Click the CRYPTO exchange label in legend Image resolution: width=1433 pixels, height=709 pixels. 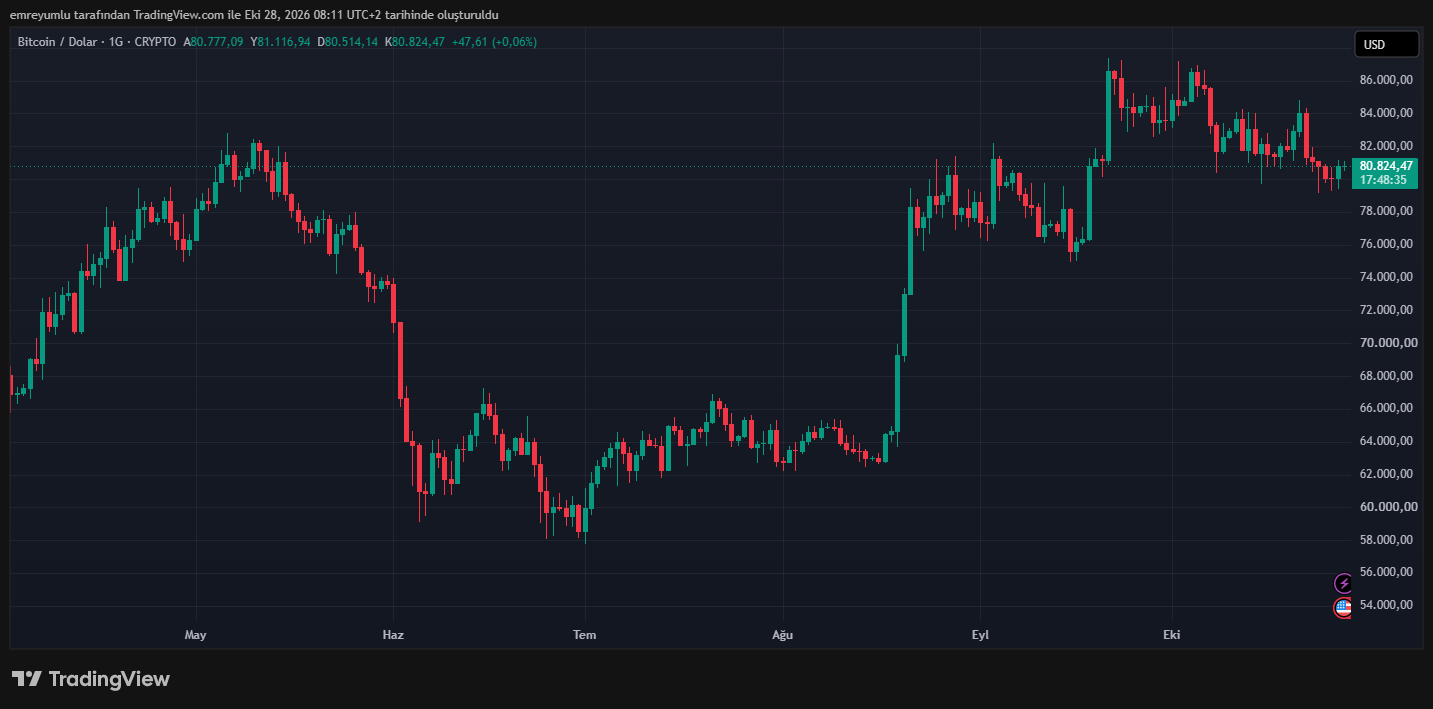(155, 42)
